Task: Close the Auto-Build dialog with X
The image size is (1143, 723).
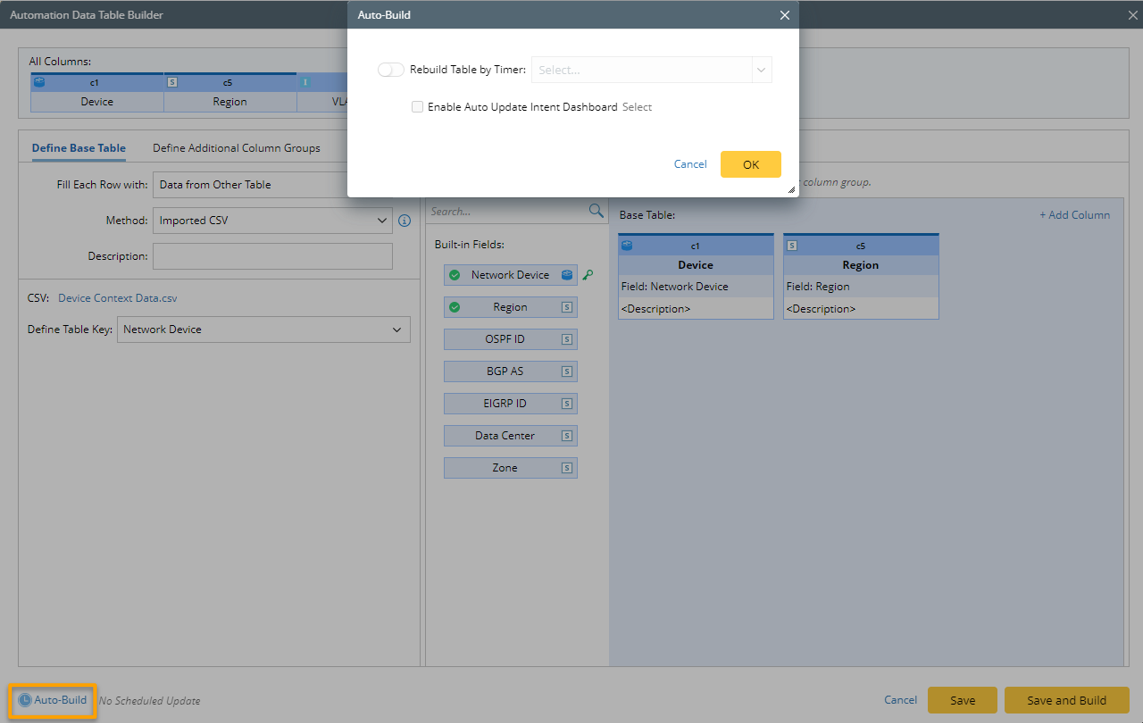Action: tap(784, 15)
